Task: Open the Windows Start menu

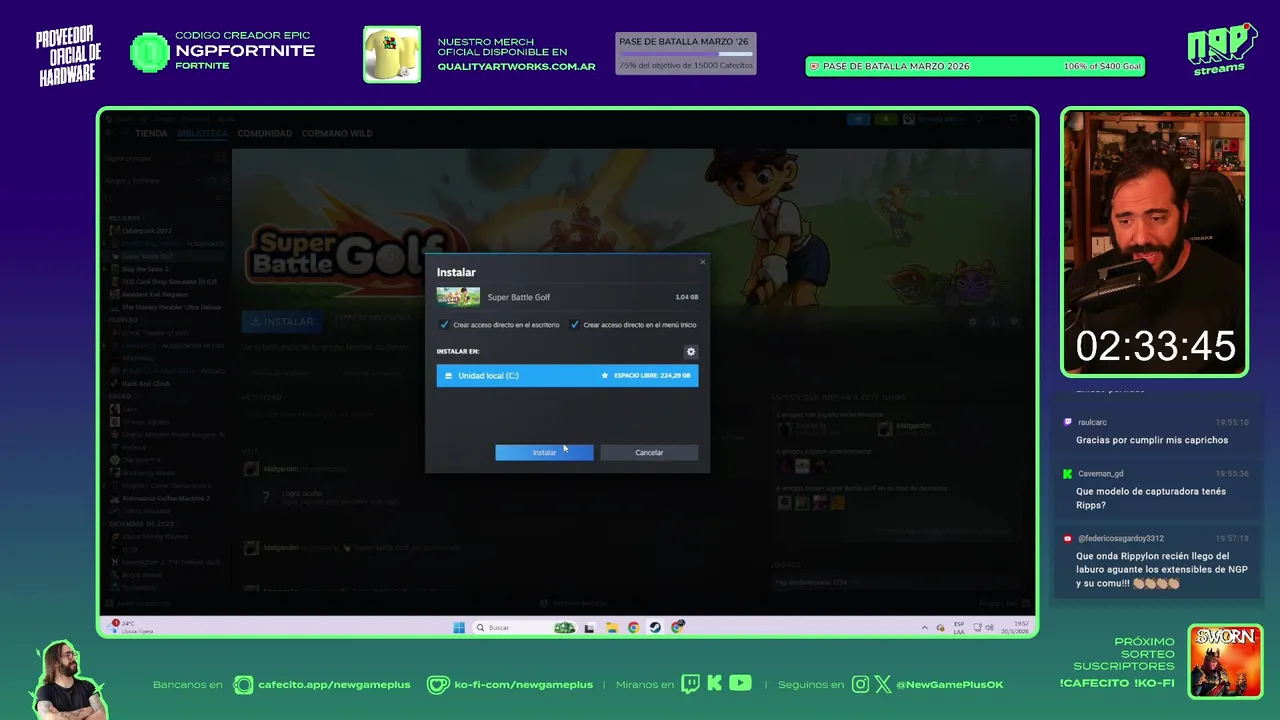Action: coord(459,627)
